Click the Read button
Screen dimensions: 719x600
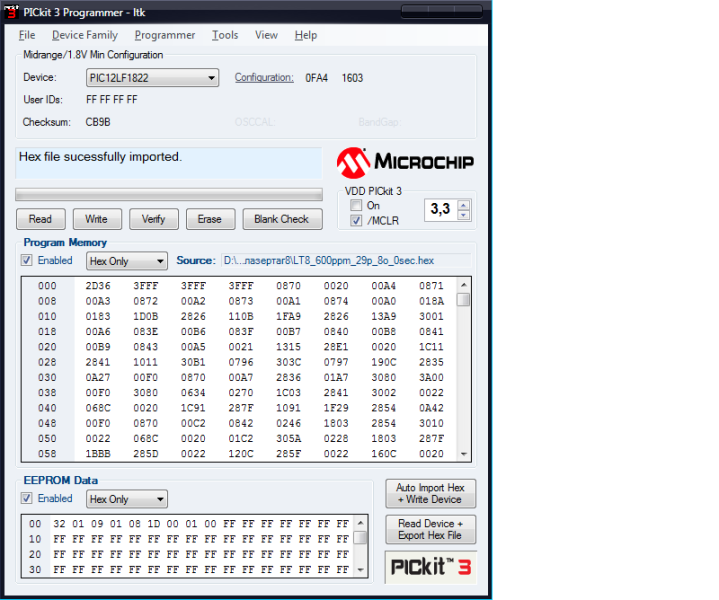coord(40,219)
